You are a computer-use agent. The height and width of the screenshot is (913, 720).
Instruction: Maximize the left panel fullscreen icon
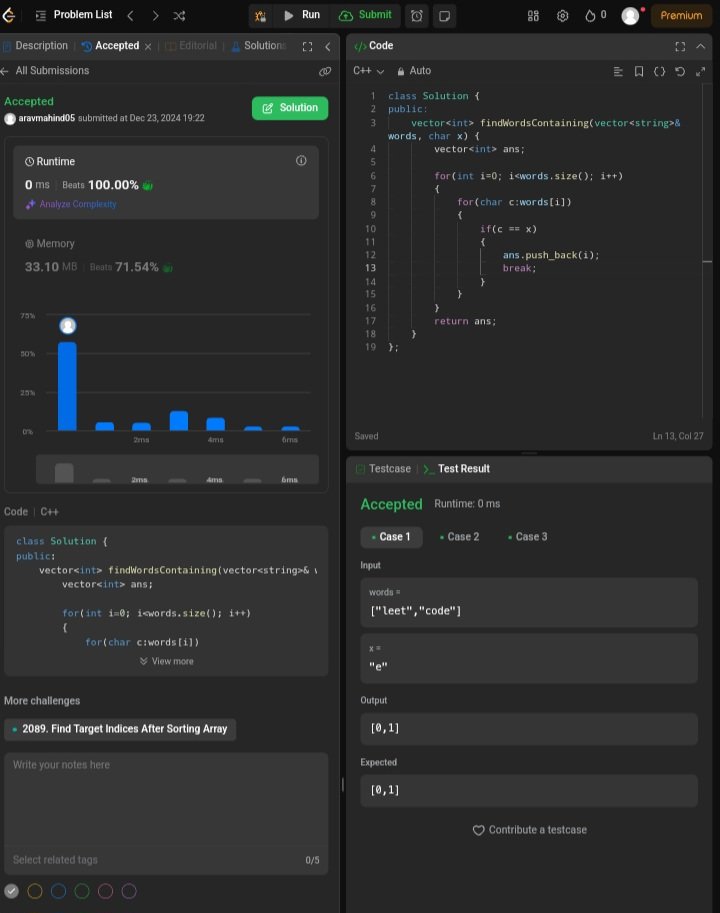click(307, 47)
